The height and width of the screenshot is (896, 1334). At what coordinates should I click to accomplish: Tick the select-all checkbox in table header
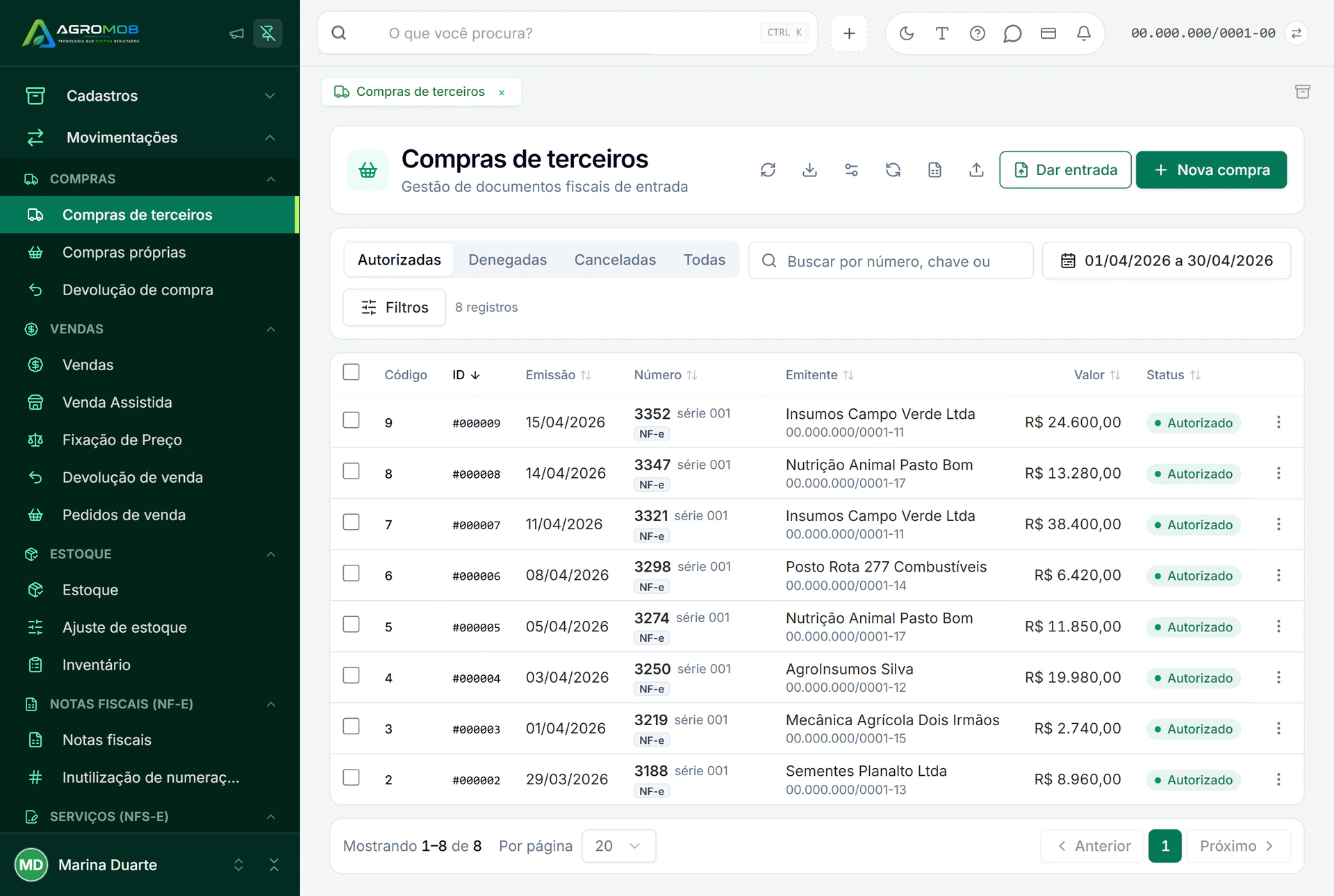pyautogui.click(x=352, y=372)
